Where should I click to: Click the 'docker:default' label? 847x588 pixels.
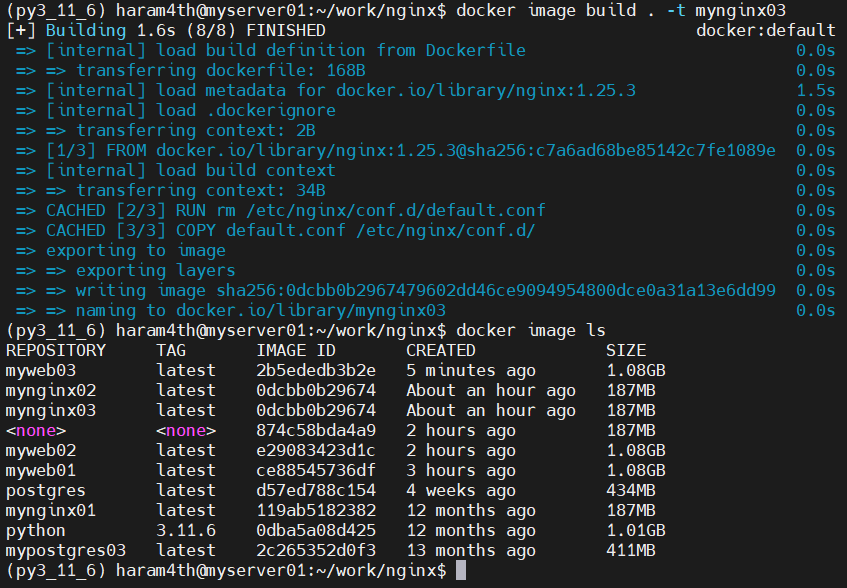click(765, 30)
